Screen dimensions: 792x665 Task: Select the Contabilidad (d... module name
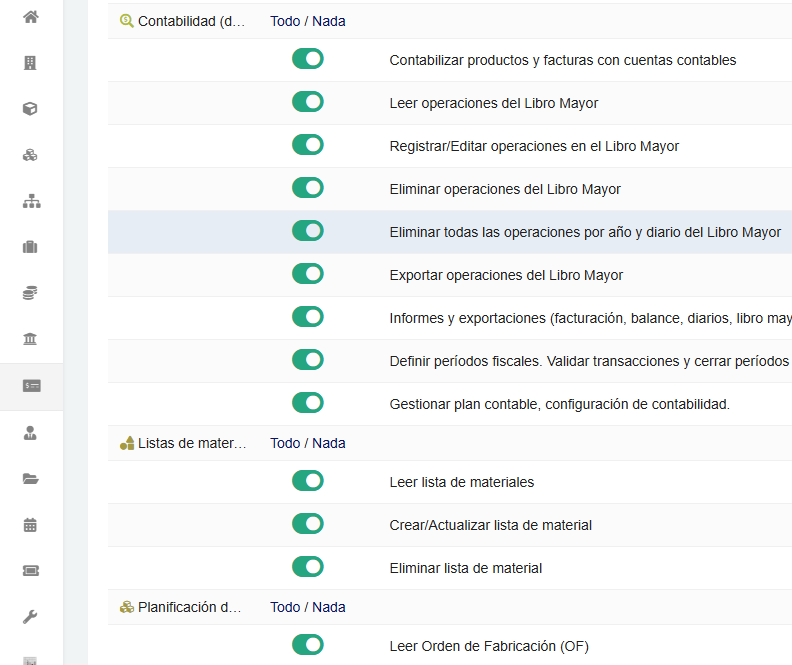(x=191, y=21)
